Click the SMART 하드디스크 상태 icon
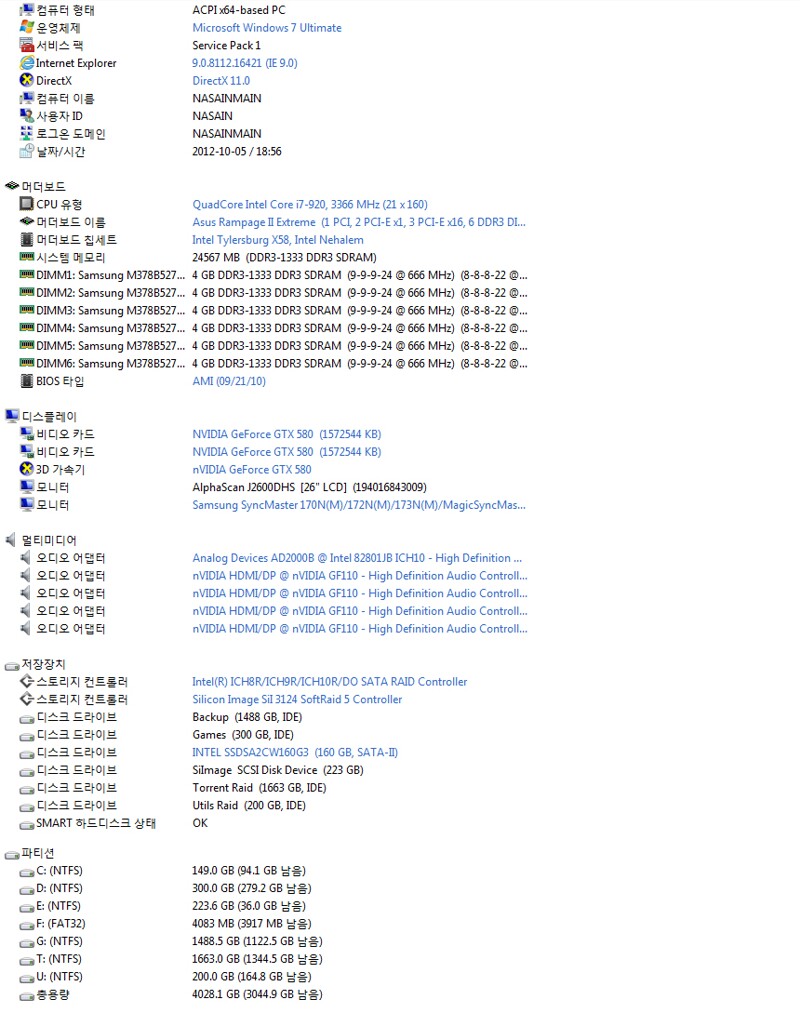This screenshot has width=800, height=1013. click(x=26, y=824)
